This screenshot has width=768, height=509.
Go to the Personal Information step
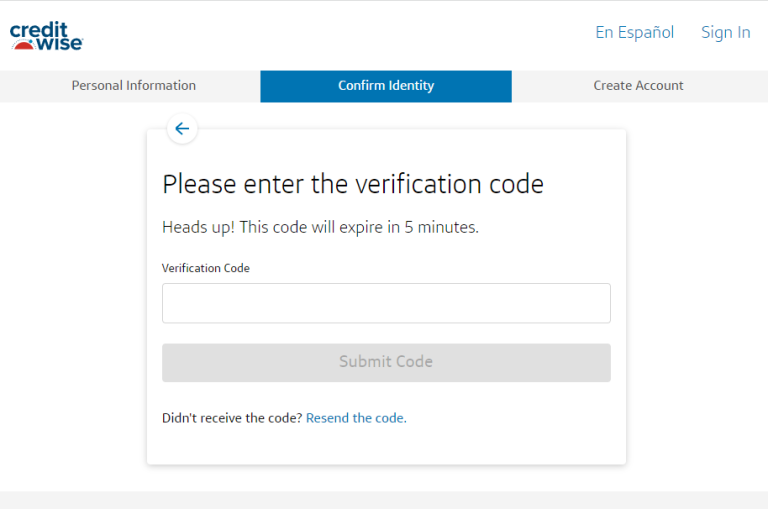133,86
